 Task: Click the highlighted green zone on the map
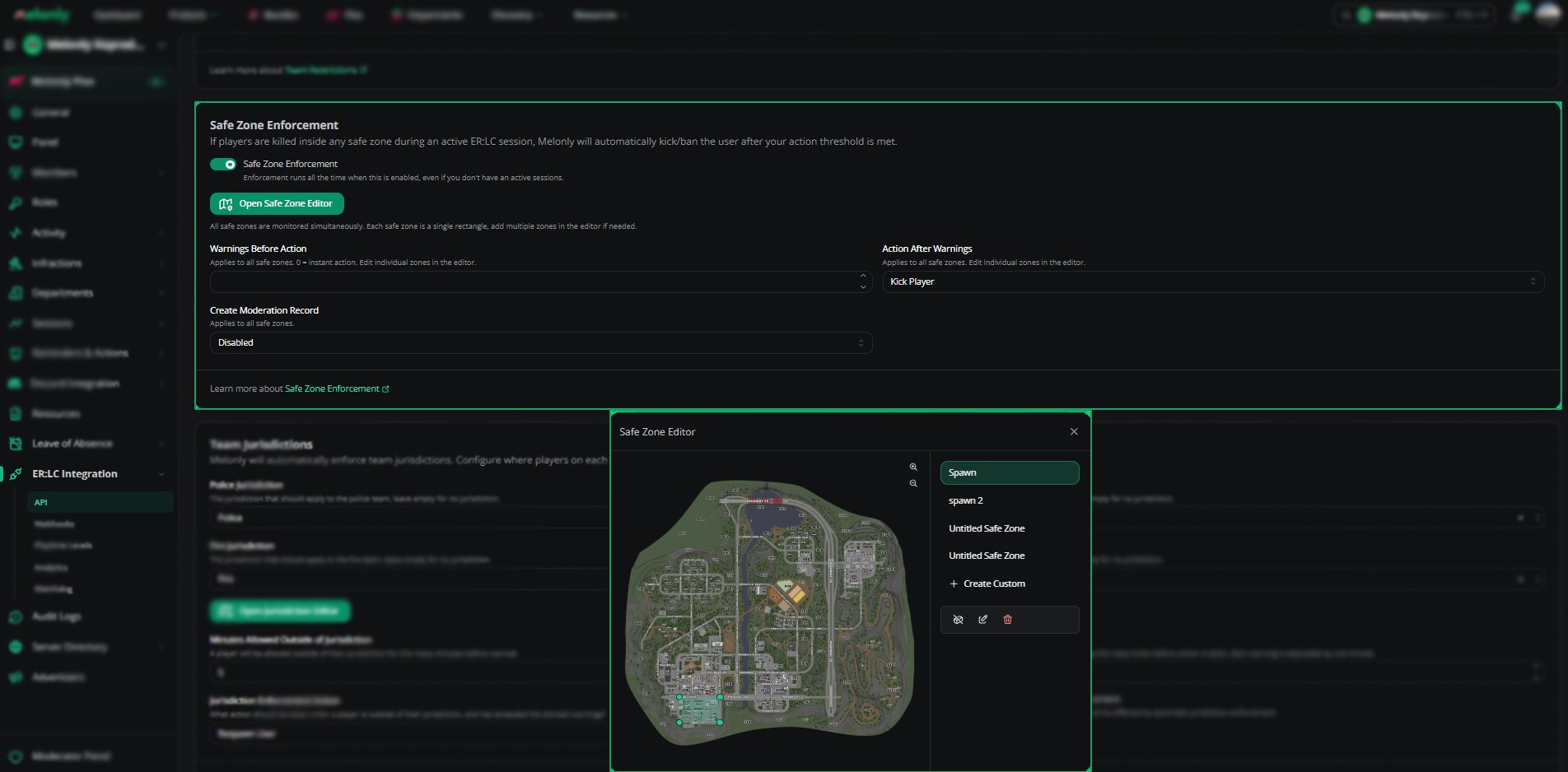[x=700, y=709]
